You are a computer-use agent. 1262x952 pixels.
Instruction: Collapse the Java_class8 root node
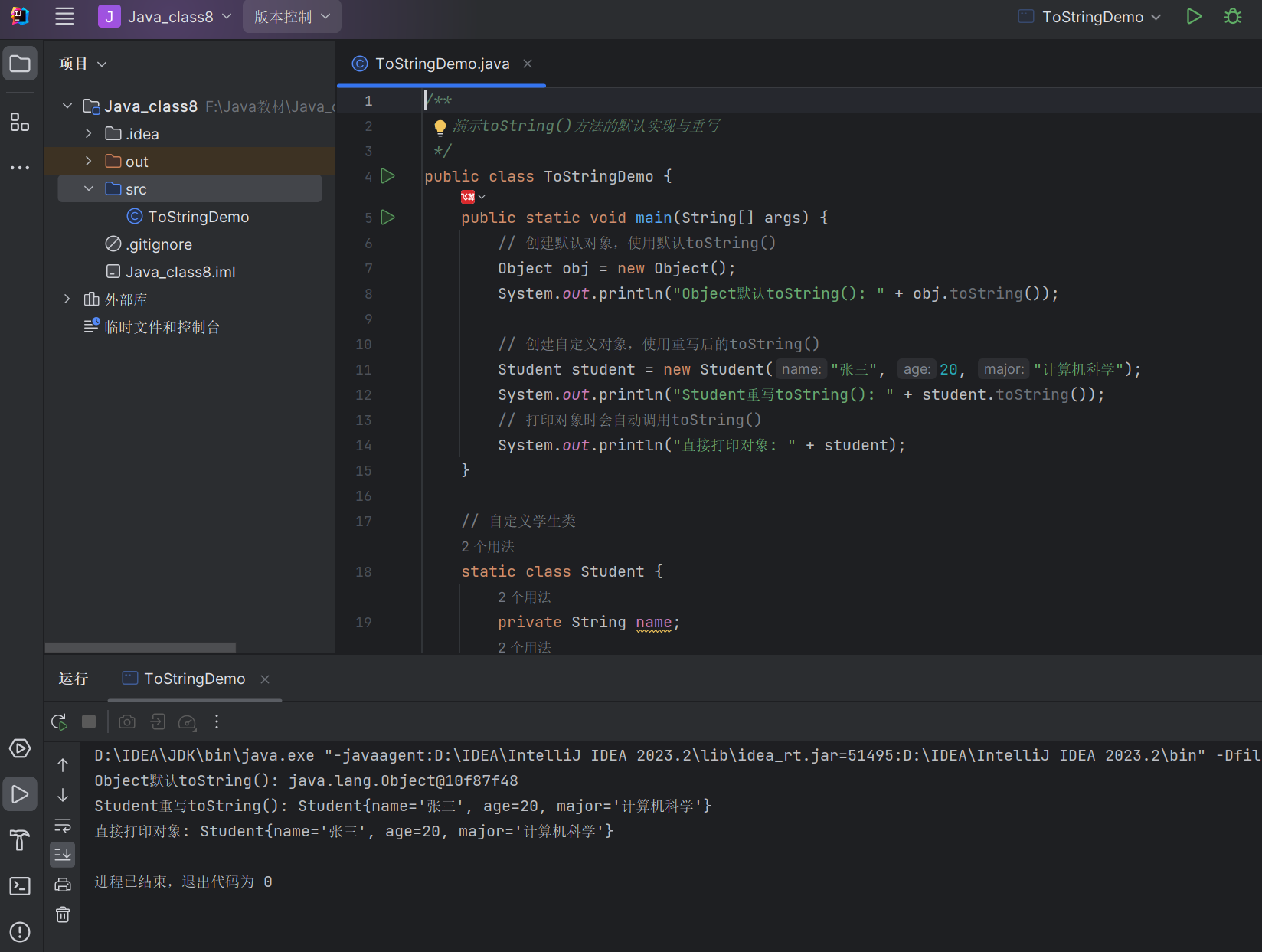coord(67,106)
